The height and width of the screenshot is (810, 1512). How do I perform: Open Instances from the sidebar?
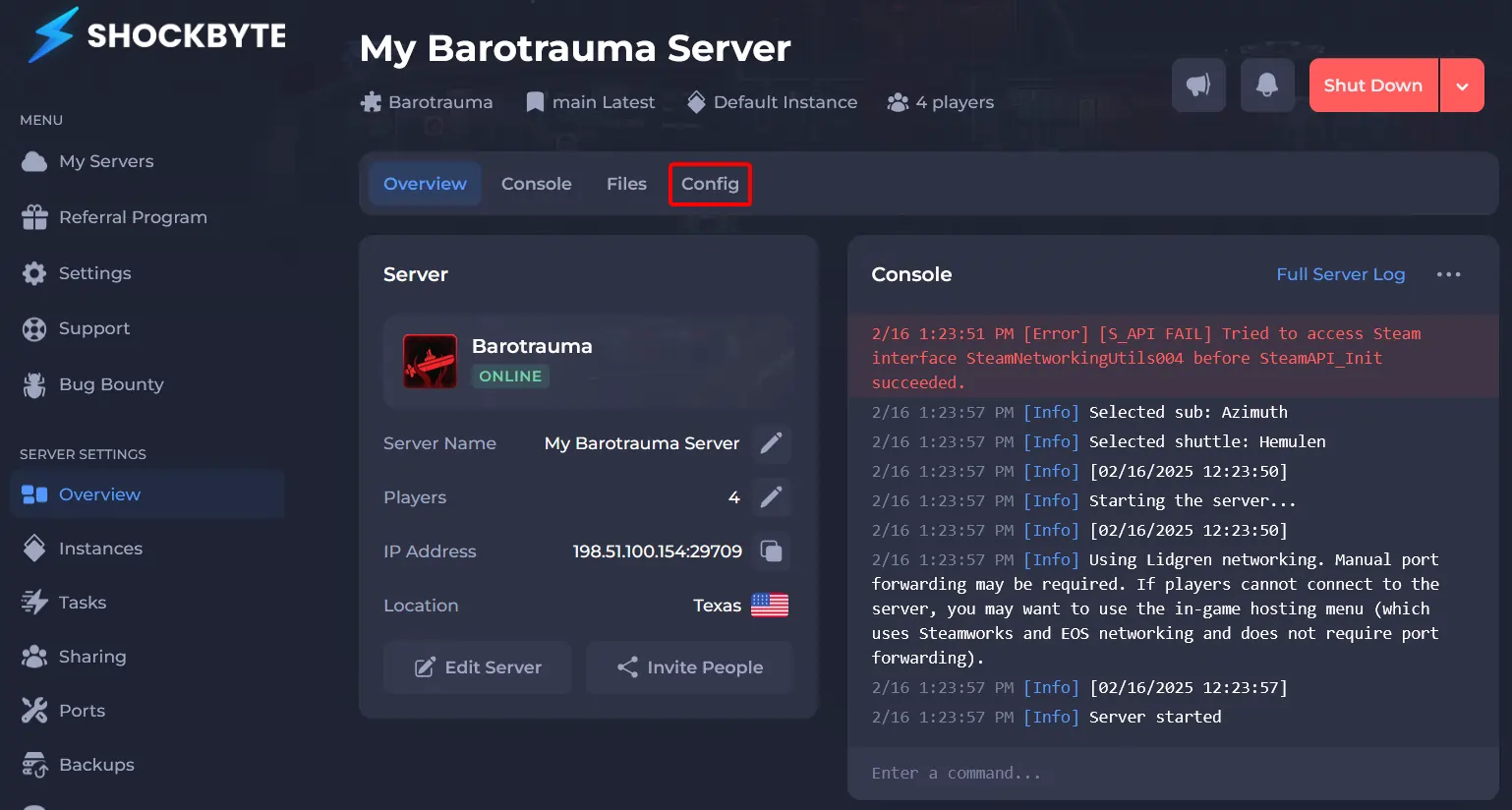pyautogui.click(x=100, y=549)
